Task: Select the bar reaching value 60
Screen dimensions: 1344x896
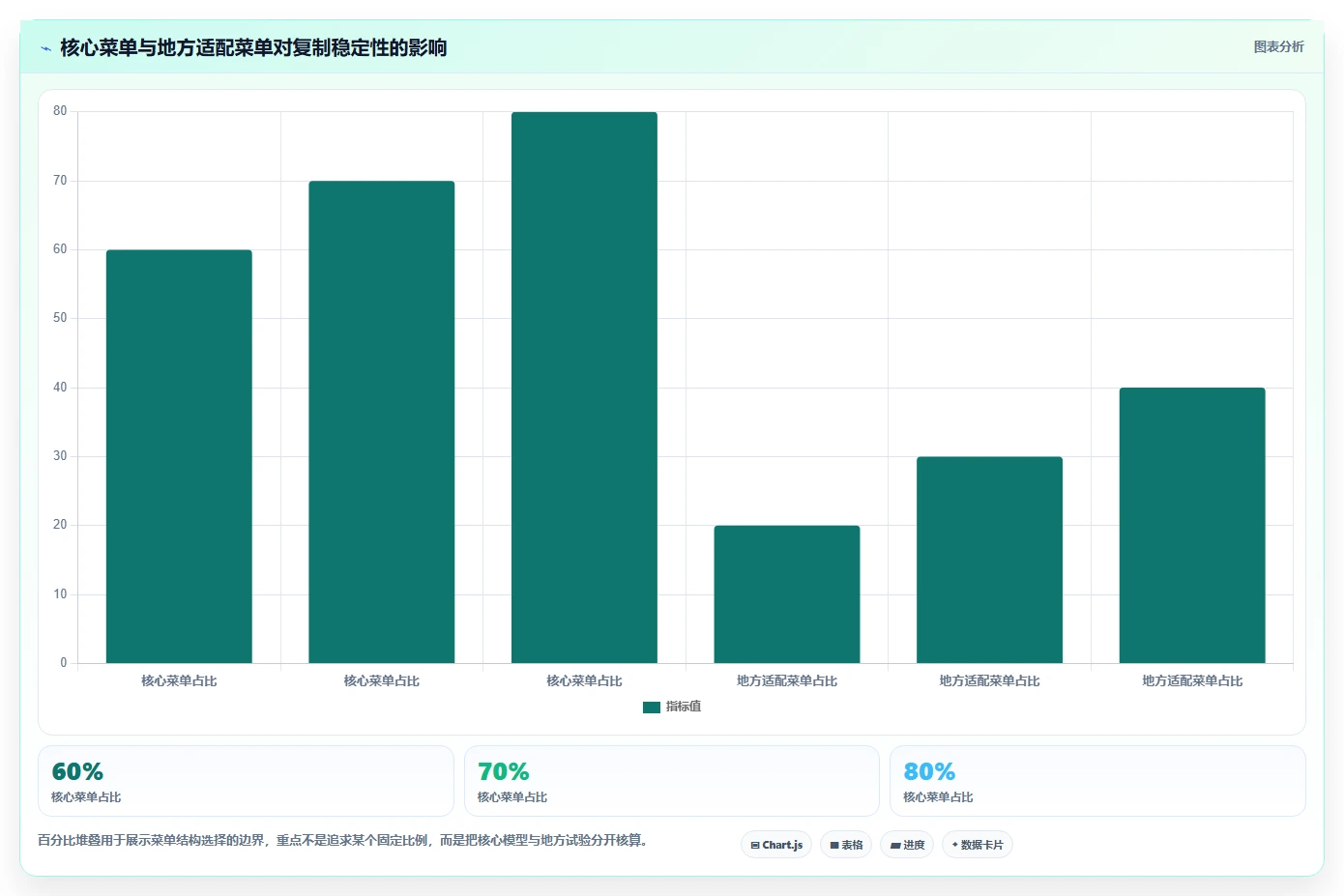Action: coord(179,456)
